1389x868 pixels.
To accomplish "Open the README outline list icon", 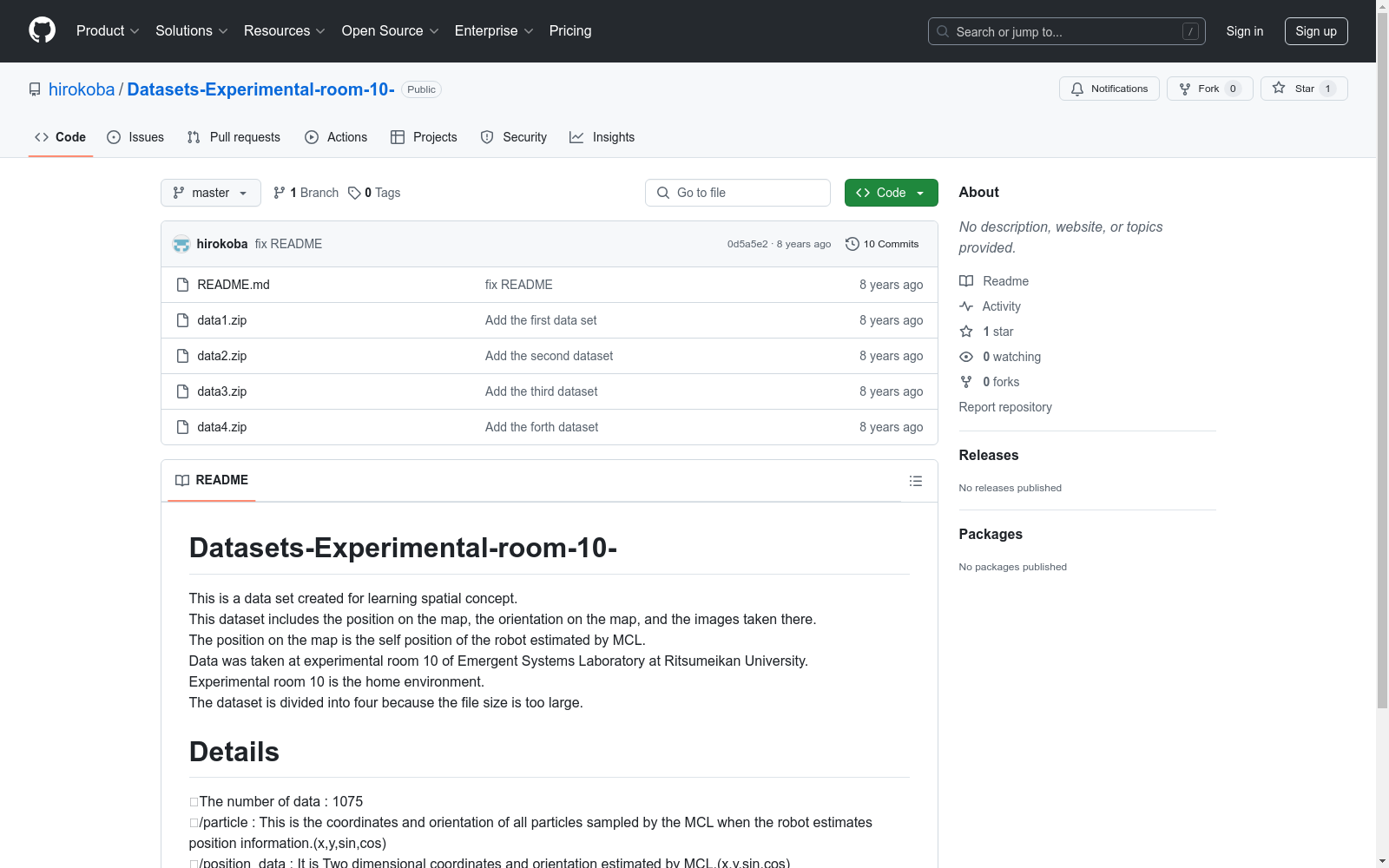I will (x=916, y=481).
